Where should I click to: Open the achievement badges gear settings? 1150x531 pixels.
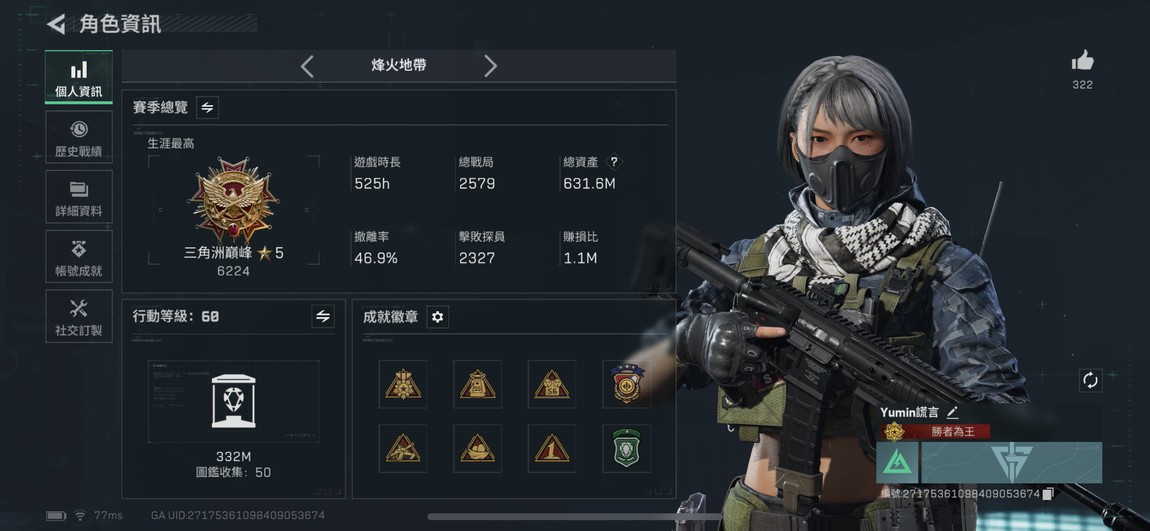tap(438, 317)
